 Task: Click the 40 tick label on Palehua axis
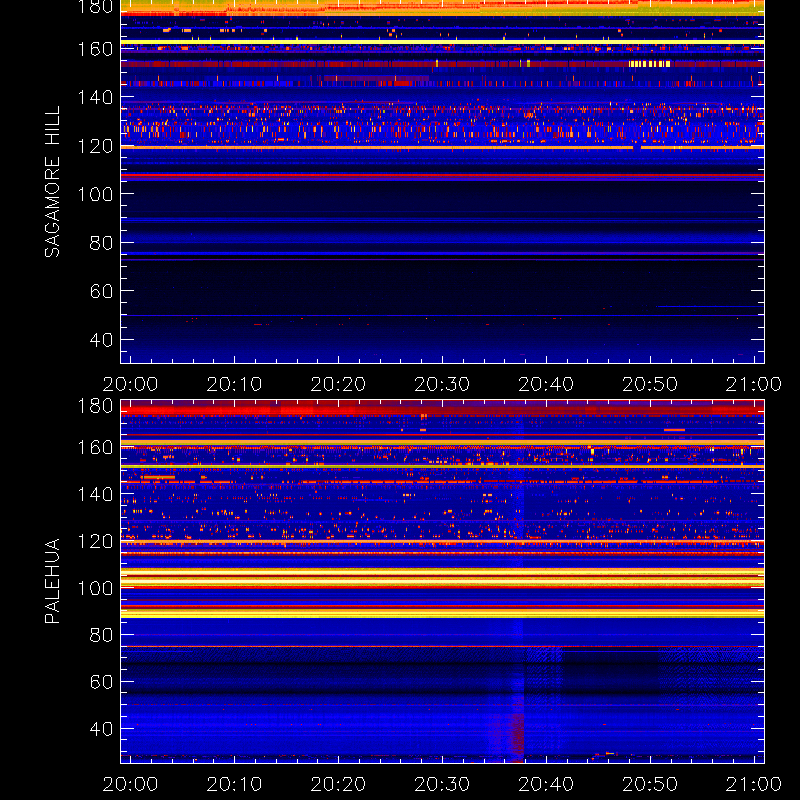pyautogui.click(x=101, y=729)
